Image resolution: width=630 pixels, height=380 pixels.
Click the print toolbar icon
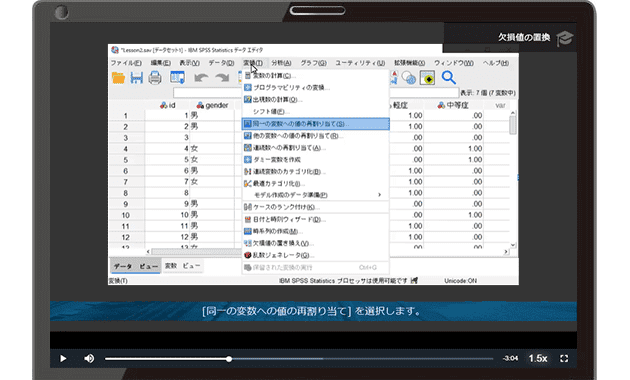pos(155,78)
